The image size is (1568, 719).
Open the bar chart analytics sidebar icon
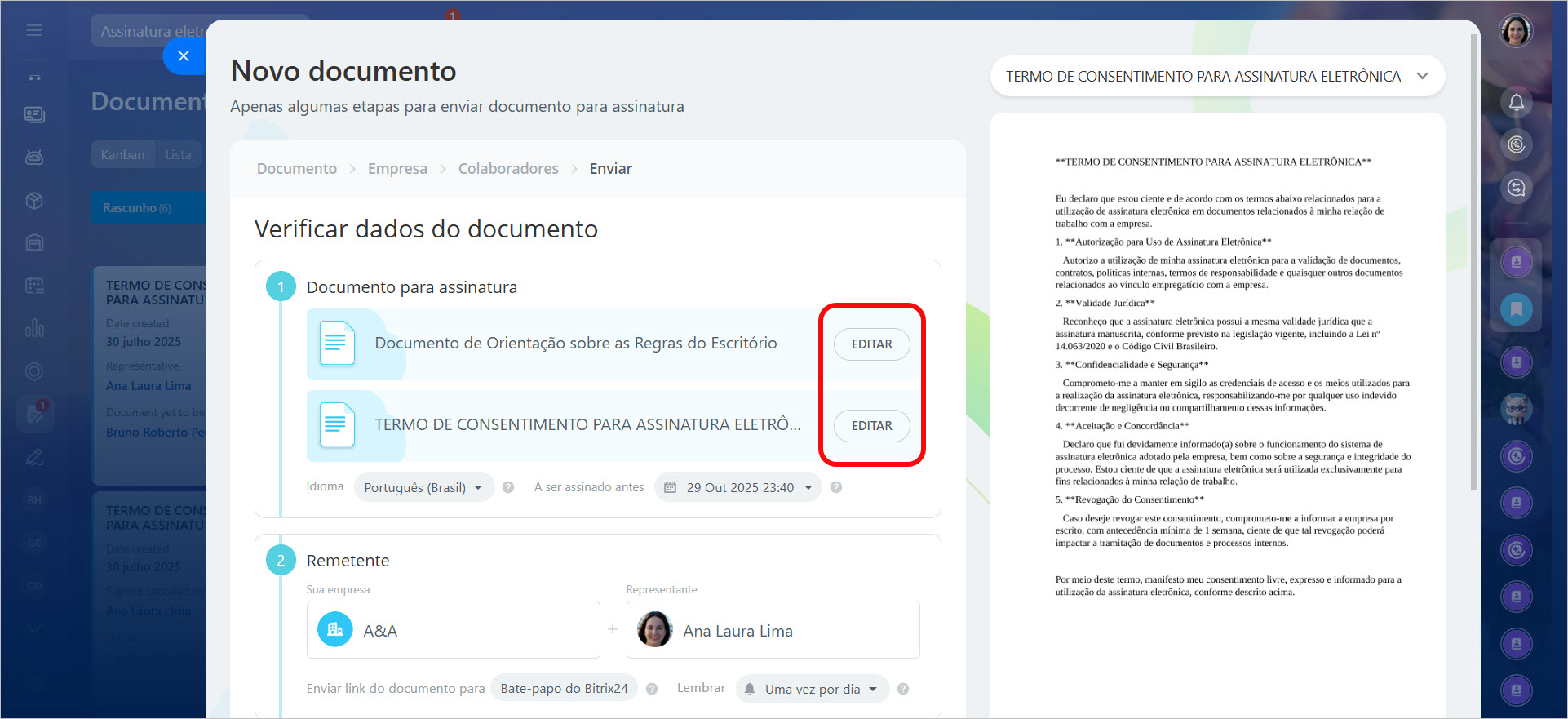pos(34,328)
